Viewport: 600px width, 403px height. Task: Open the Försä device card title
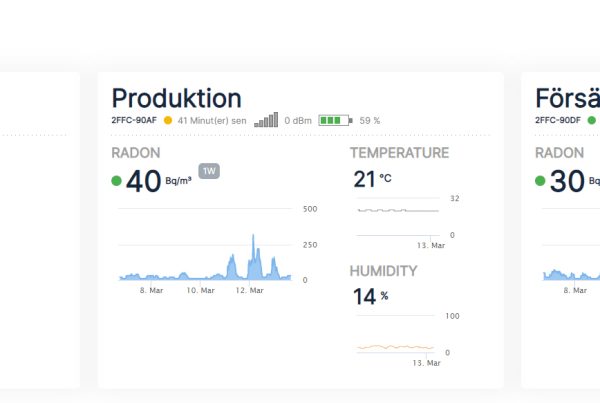coord(567,98)
